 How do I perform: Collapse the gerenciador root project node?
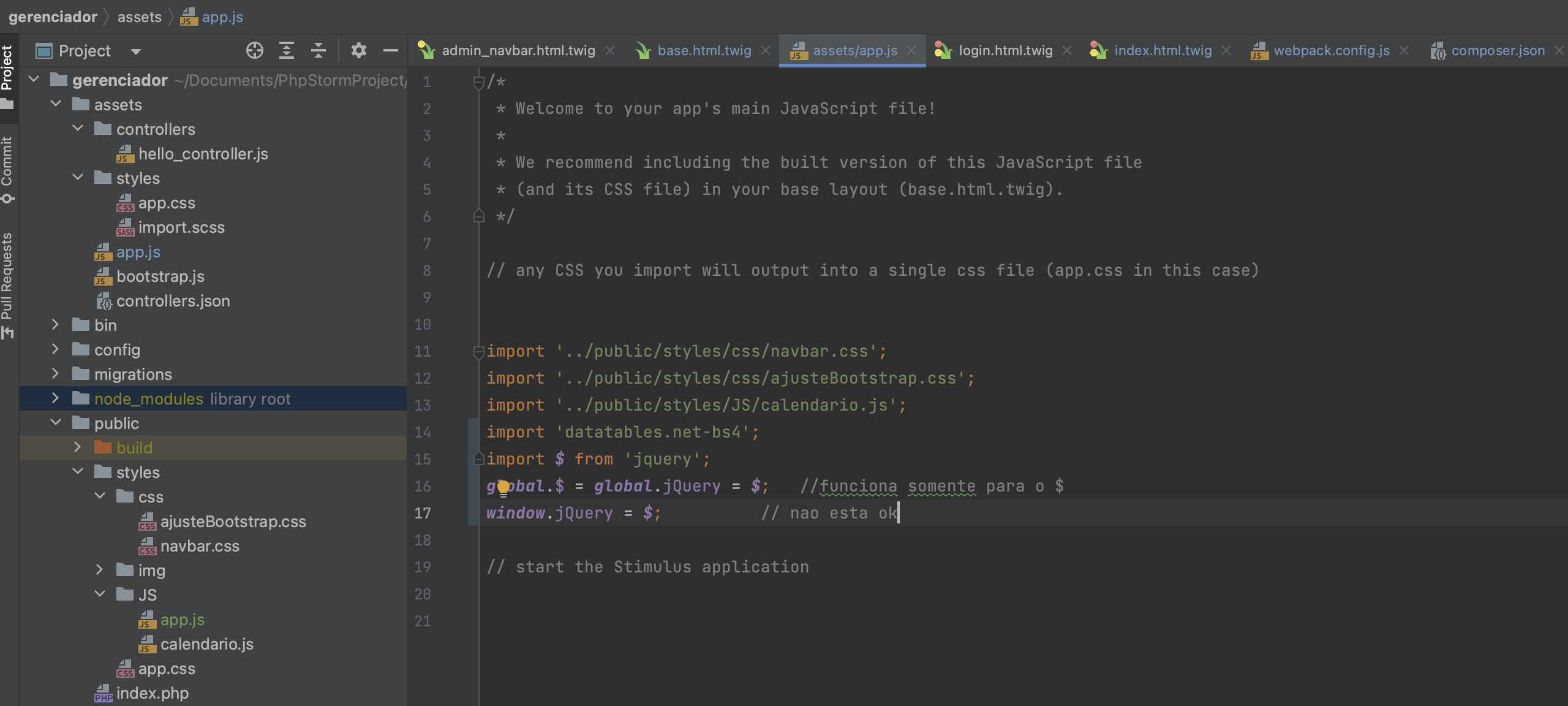pos(34,80)
